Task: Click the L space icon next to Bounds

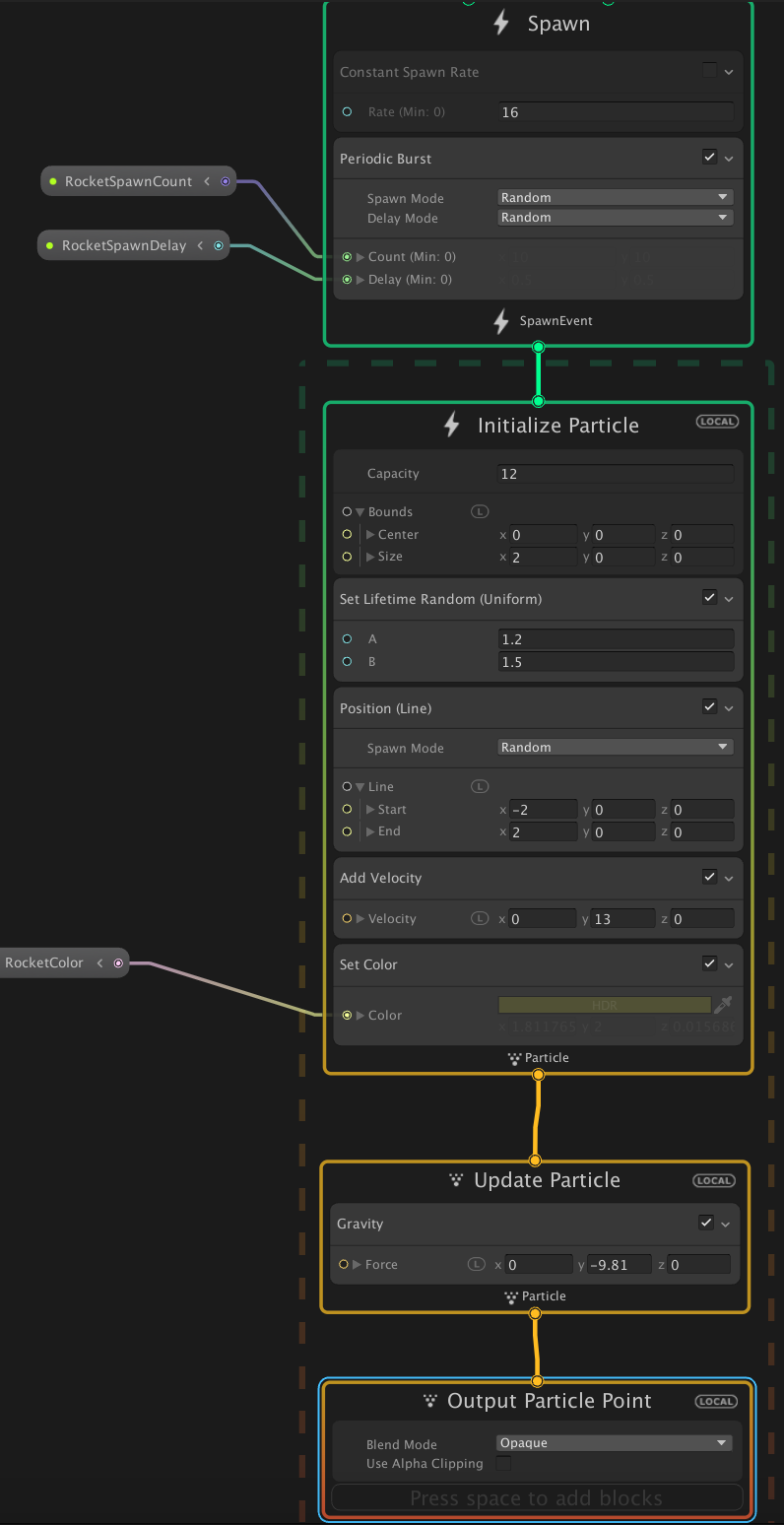Action: pyautogui.click(x=480, y=511)
